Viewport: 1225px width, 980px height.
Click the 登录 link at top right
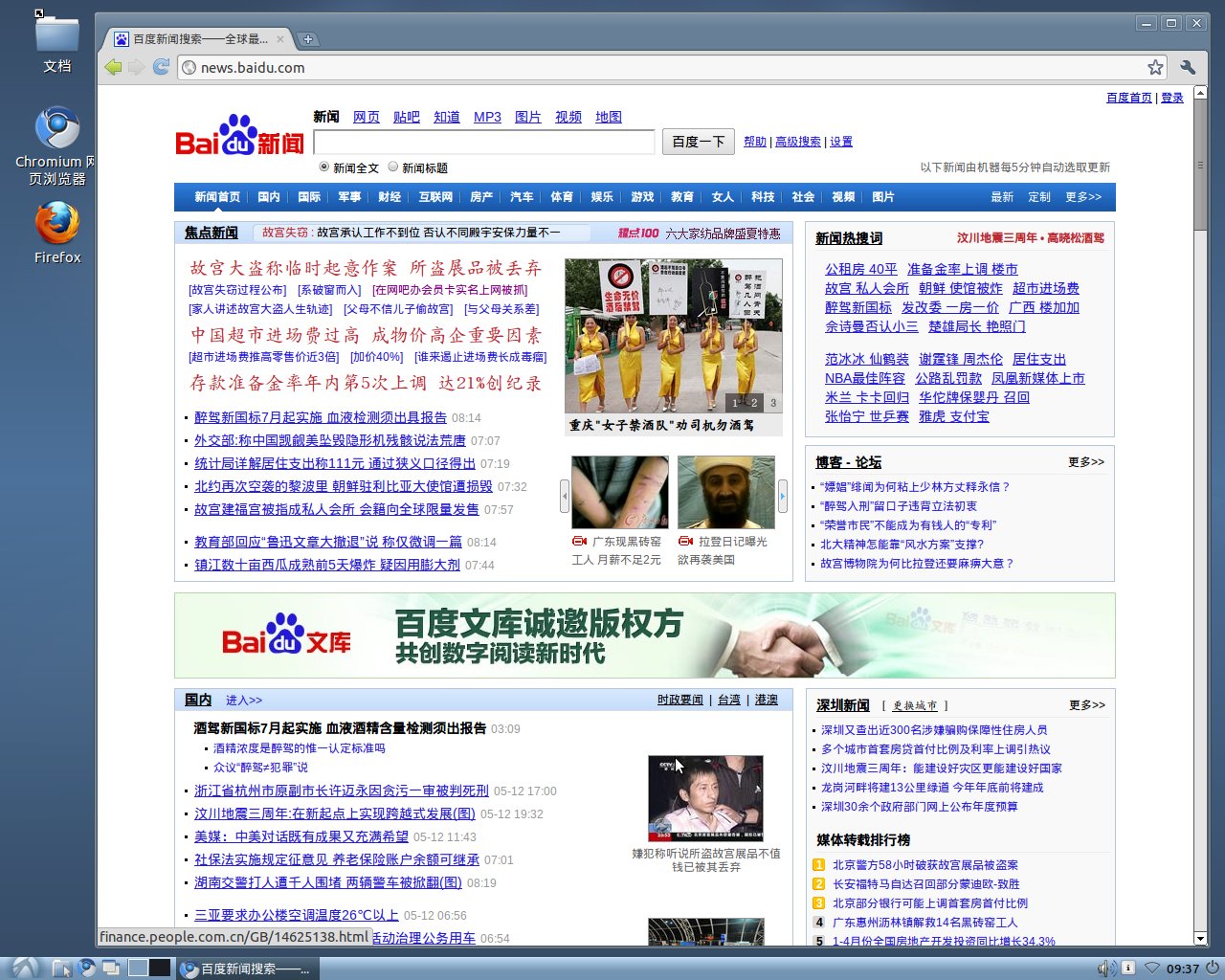click(x=1172, y=98)
